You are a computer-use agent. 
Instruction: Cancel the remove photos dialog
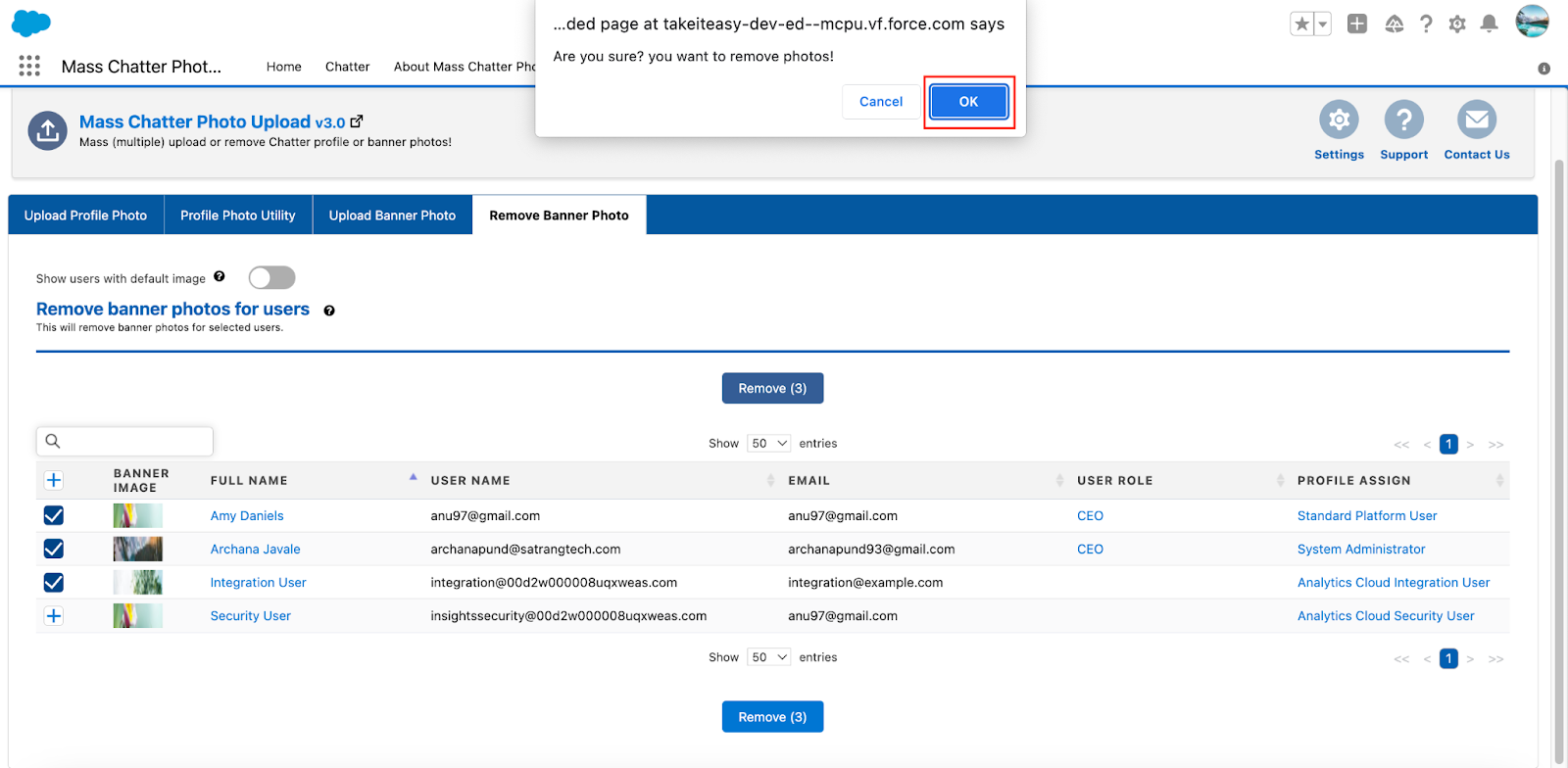click(881, 102)
